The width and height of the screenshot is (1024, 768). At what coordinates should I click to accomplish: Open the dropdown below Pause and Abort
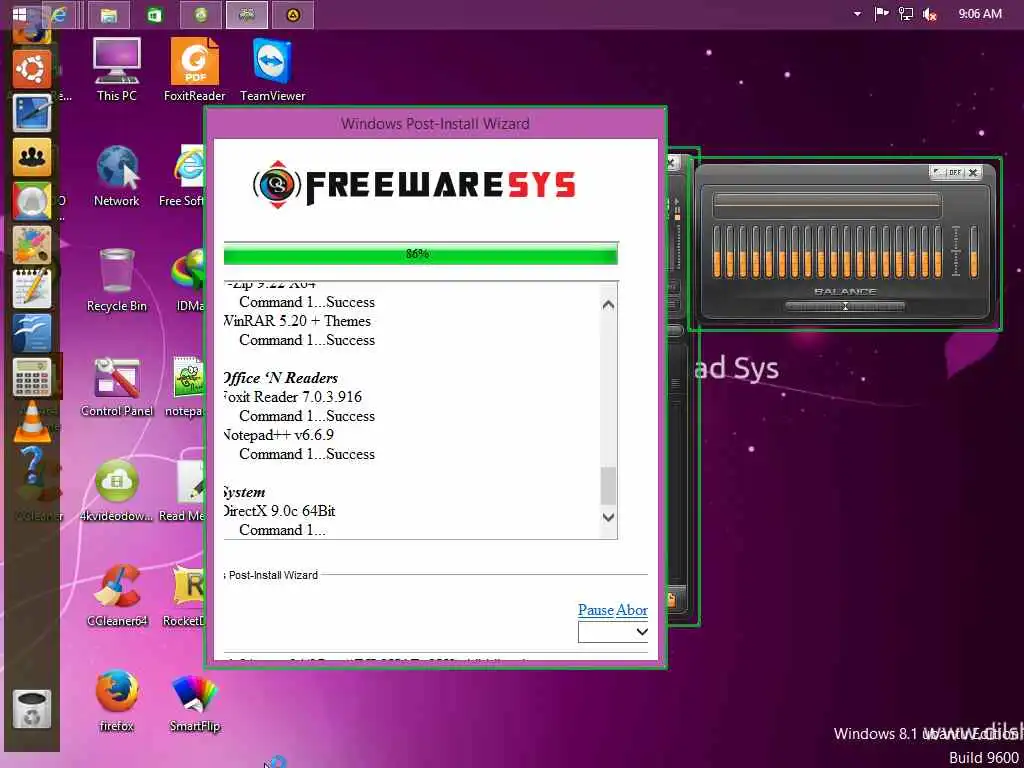point(613,632)
